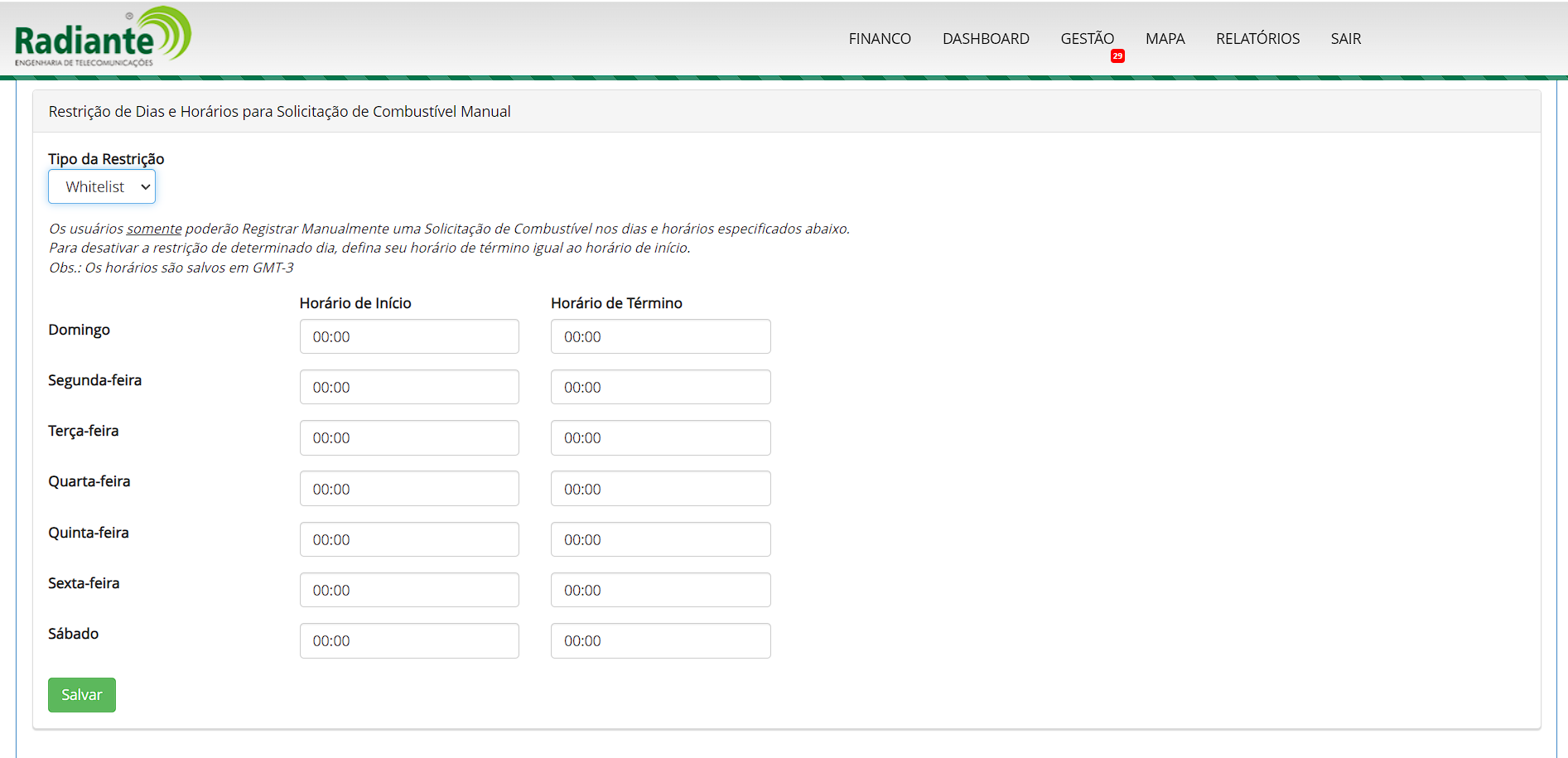Click the Radiante logo
The height and width of the screenshot is (758, 1568).
(x=103, y=37)
